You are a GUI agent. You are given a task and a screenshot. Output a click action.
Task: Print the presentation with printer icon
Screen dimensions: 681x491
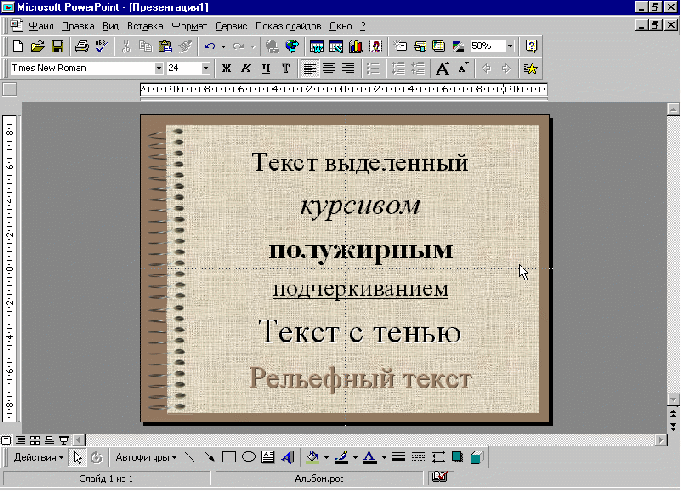82,46
